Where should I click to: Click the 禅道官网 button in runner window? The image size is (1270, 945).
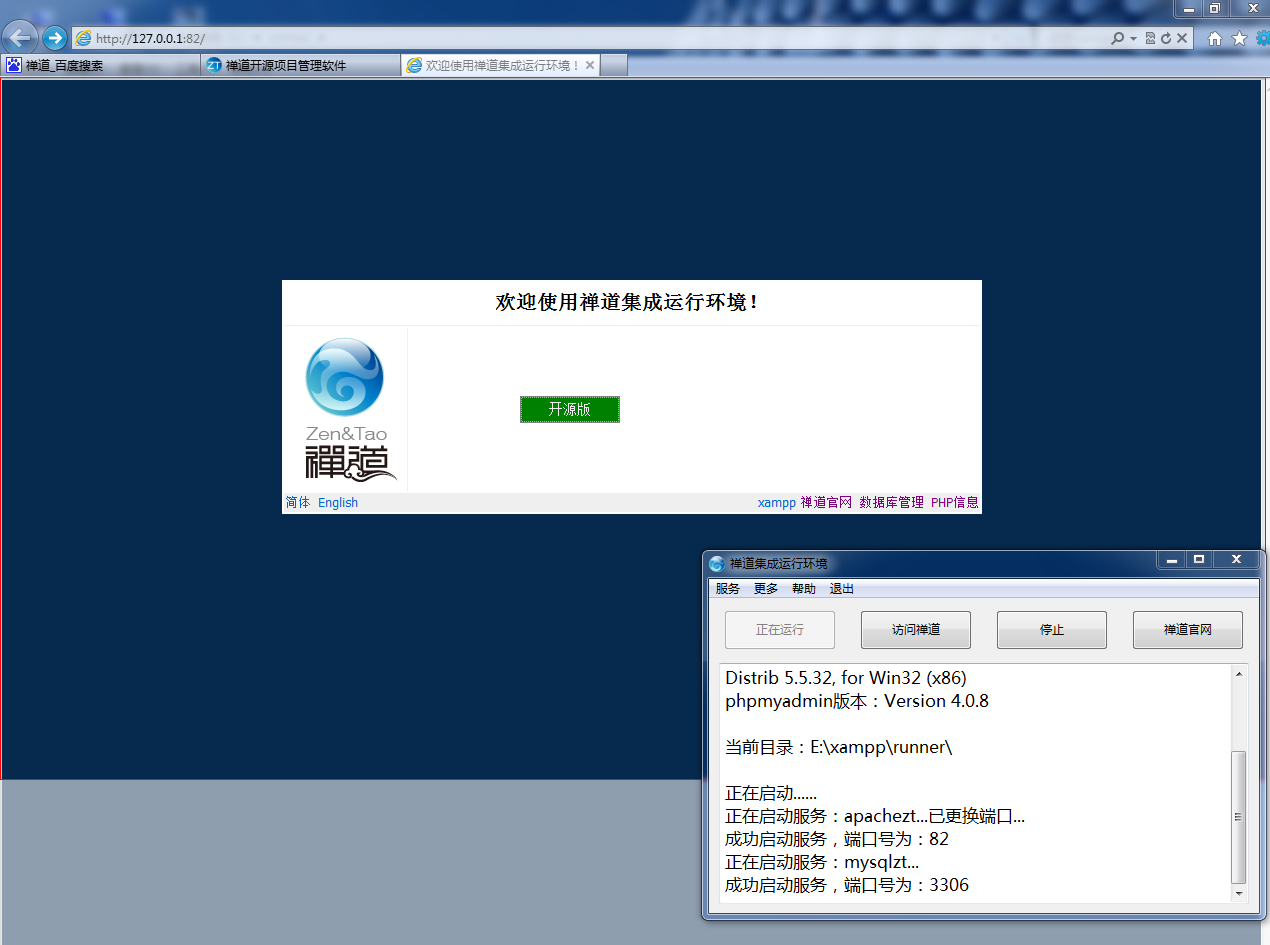pyautogui.click(x=1188, y=630)
